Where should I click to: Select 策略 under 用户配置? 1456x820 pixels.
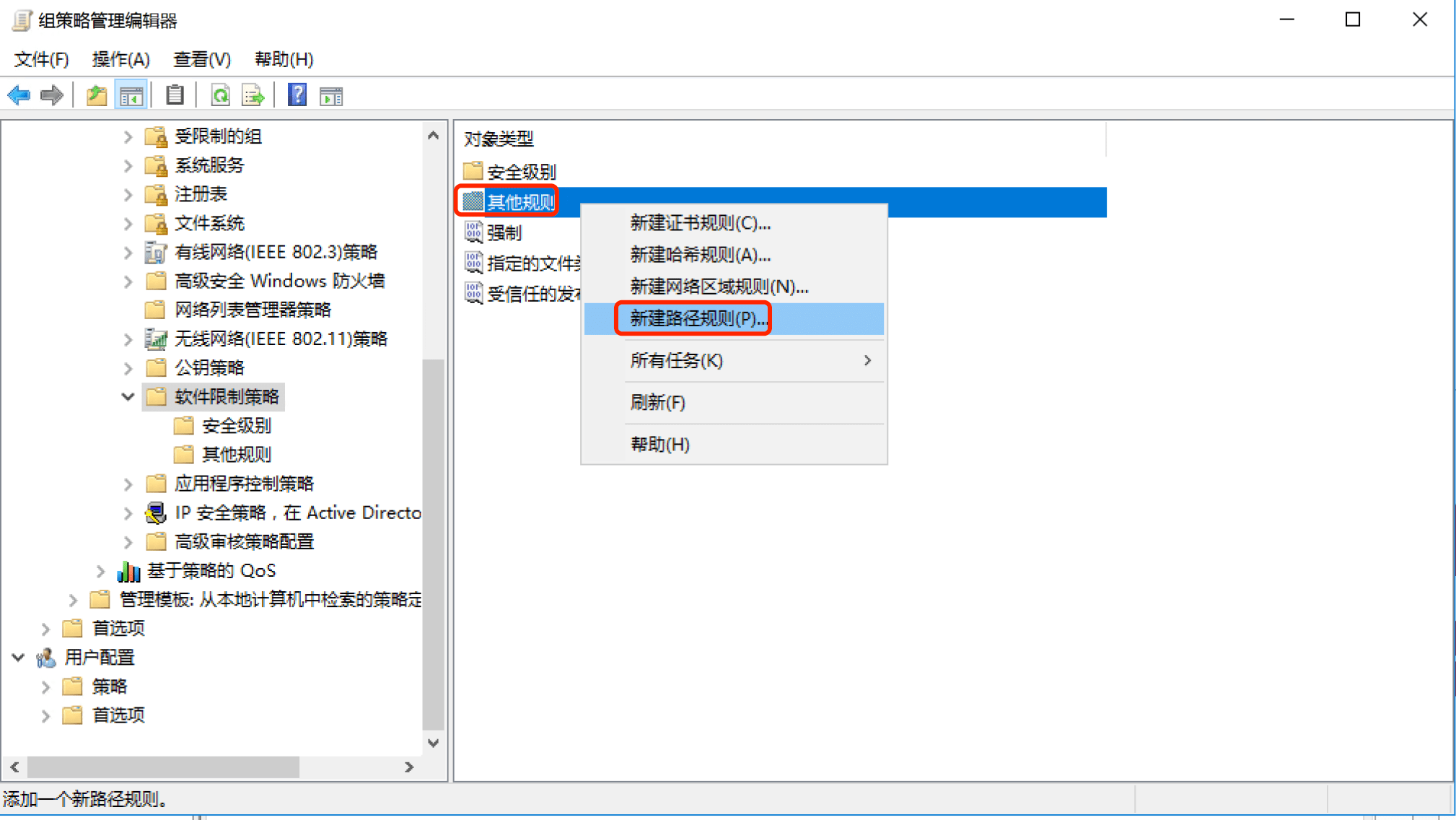coord(110,686)
